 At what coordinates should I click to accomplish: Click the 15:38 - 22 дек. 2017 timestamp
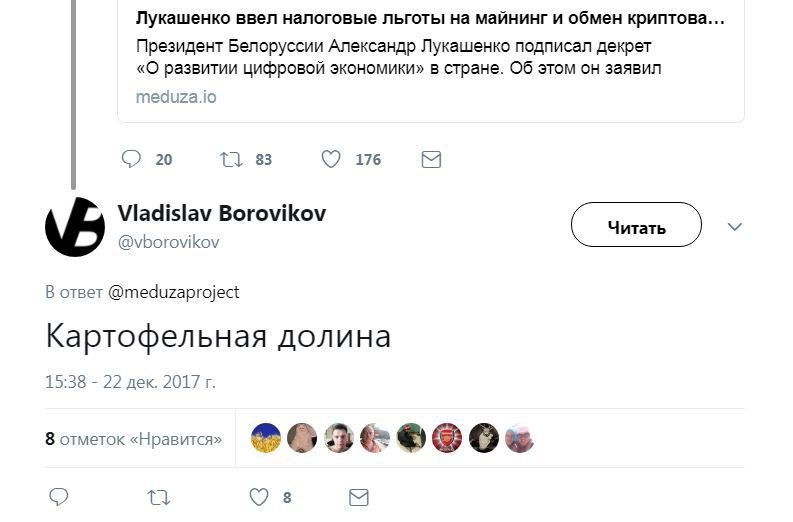[130, 381]
